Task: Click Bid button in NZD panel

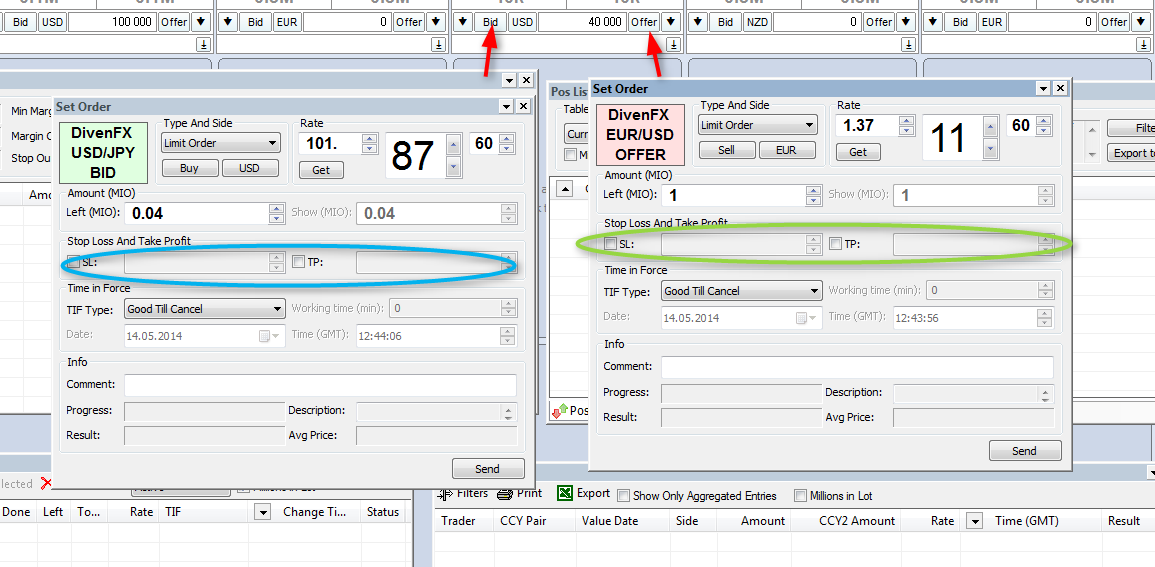Action: [x=726, y=22]
